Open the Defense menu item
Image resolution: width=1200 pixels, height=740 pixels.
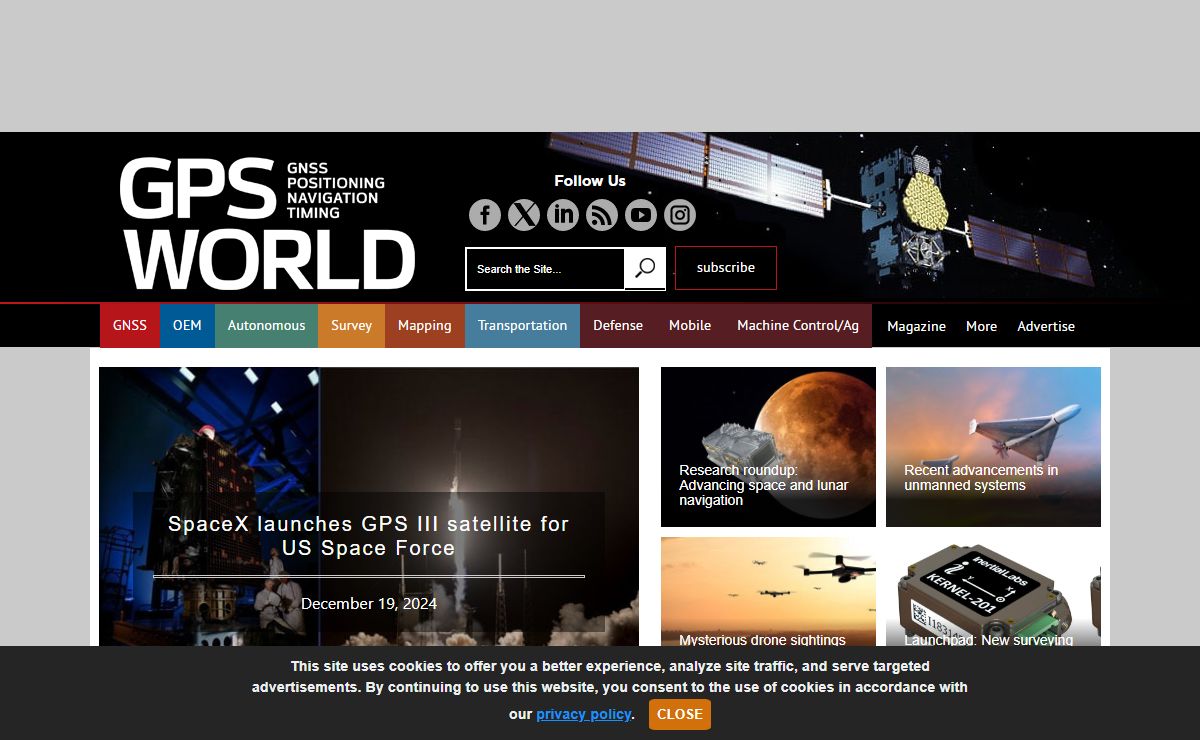(x=618, y=326)
